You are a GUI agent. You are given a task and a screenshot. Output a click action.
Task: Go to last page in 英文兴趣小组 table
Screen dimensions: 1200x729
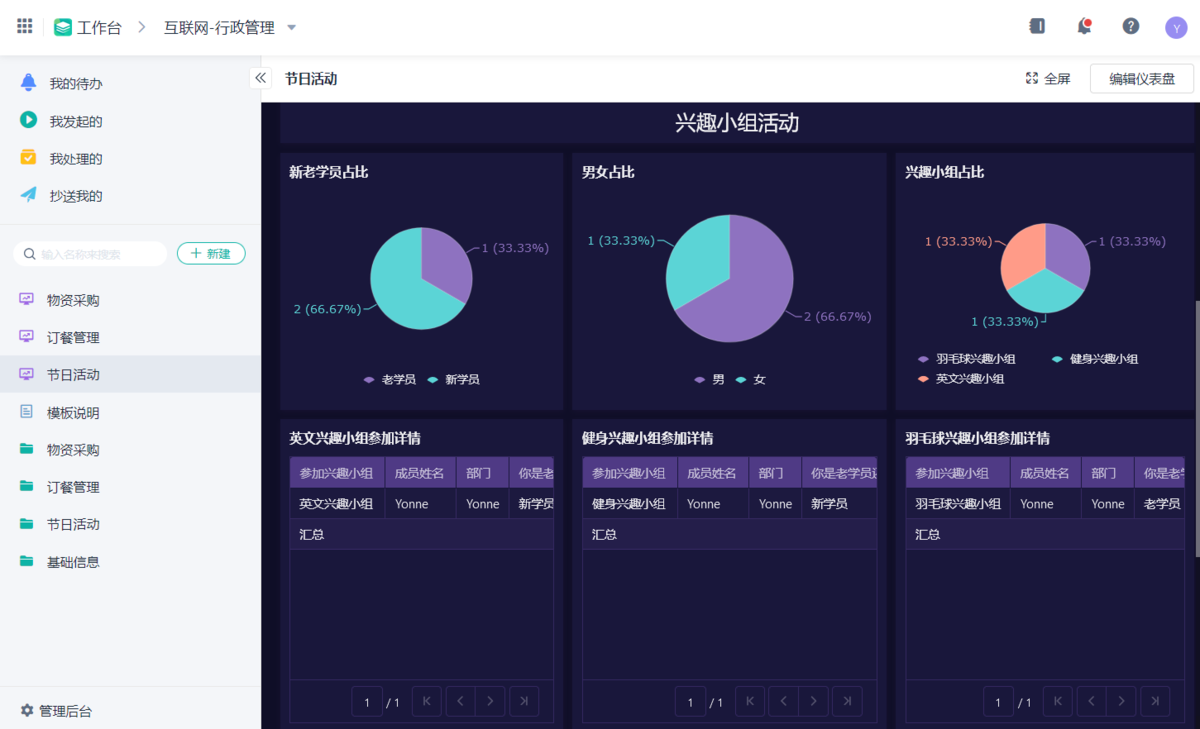(x=524, y=702)
